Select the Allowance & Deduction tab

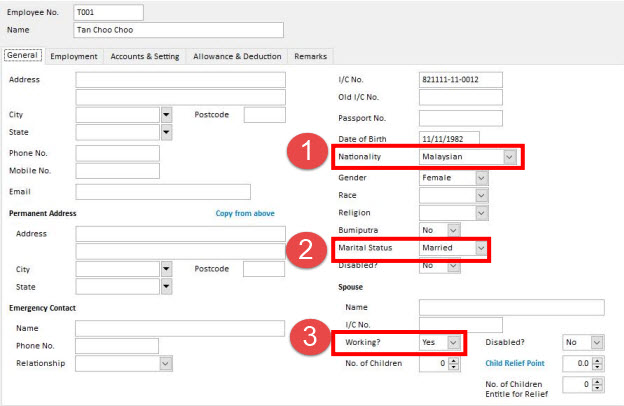pyautogui.click(x=237, y=57)
